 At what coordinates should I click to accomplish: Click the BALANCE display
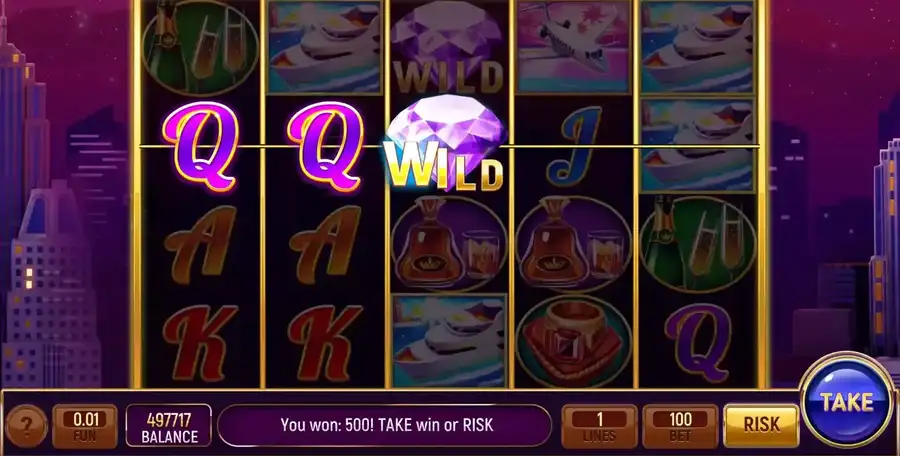point(169,426)
